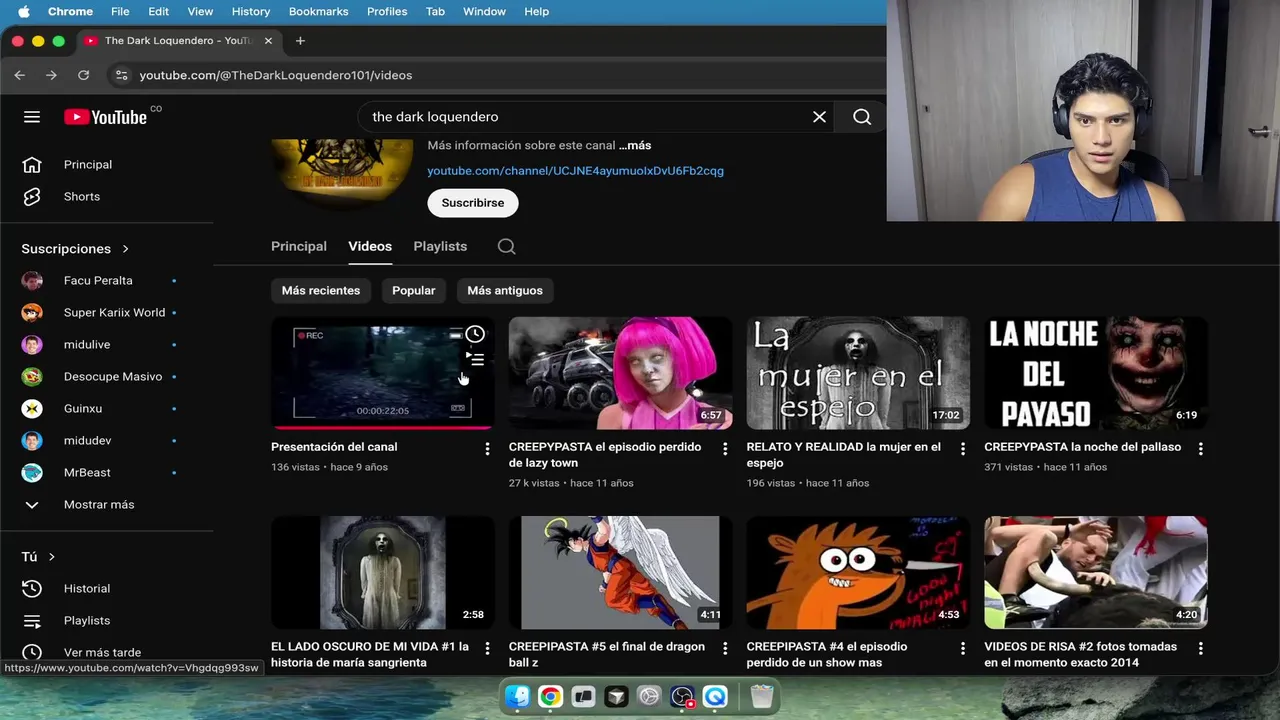Go back with browser back arrow
This screenshot has height=720, width=1280.
(x=20, y=75)
